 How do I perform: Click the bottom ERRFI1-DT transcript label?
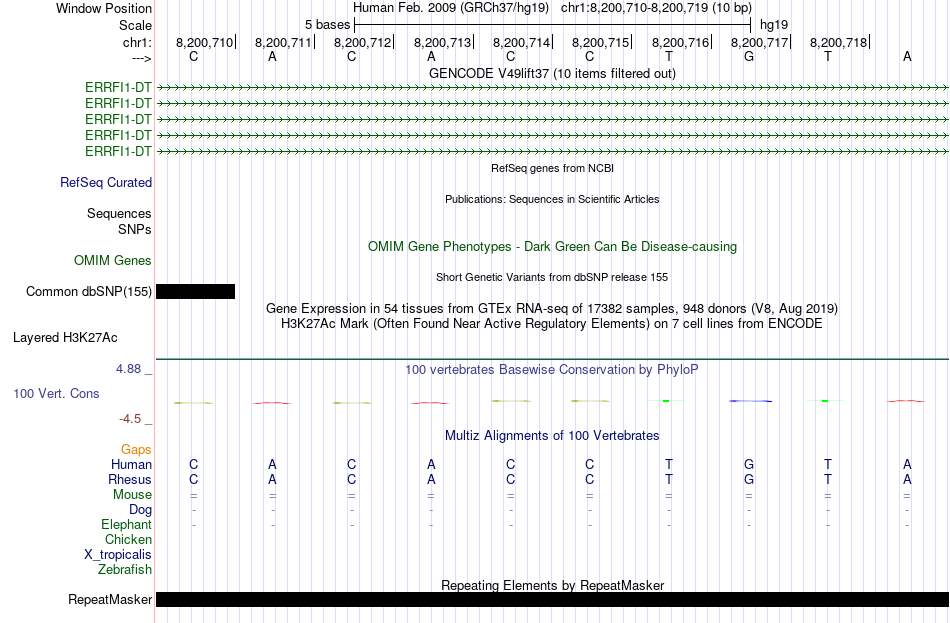pos(118,152)
